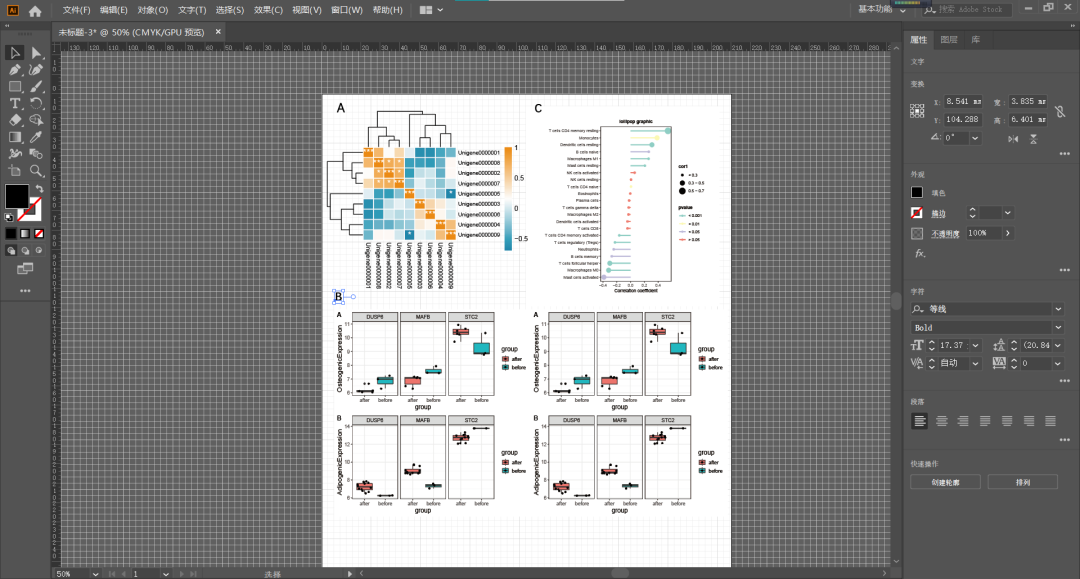This screenshot has height=579, width=1080.
Task: Open the stroke weight dropdown
Action: (1008, 213)
